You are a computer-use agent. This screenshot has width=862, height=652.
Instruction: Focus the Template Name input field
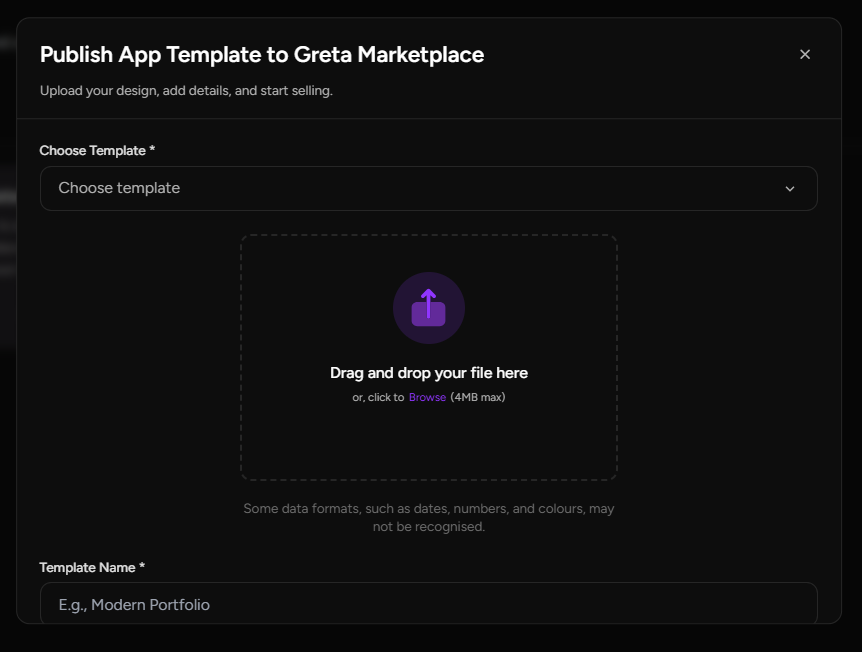pos(429,603)
